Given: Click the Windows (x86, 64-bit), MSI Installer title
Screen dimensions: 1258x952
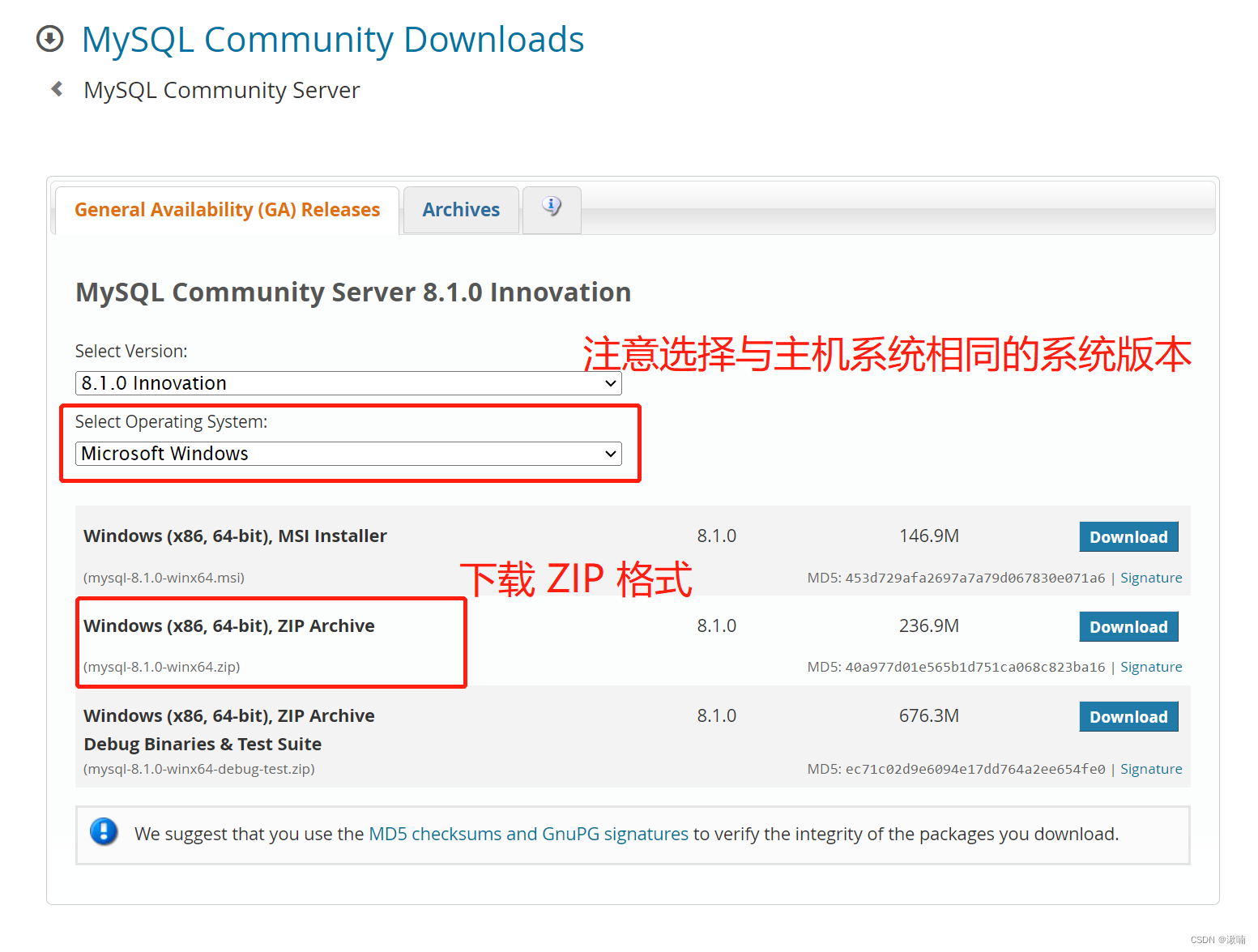Looking at the screenshot, I should pos(235,536).
